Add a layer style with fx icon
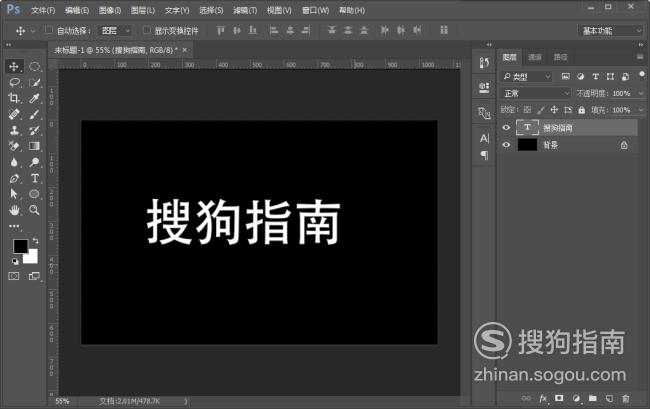This screenshot has height=409, width=650. (x=543, y=398)
